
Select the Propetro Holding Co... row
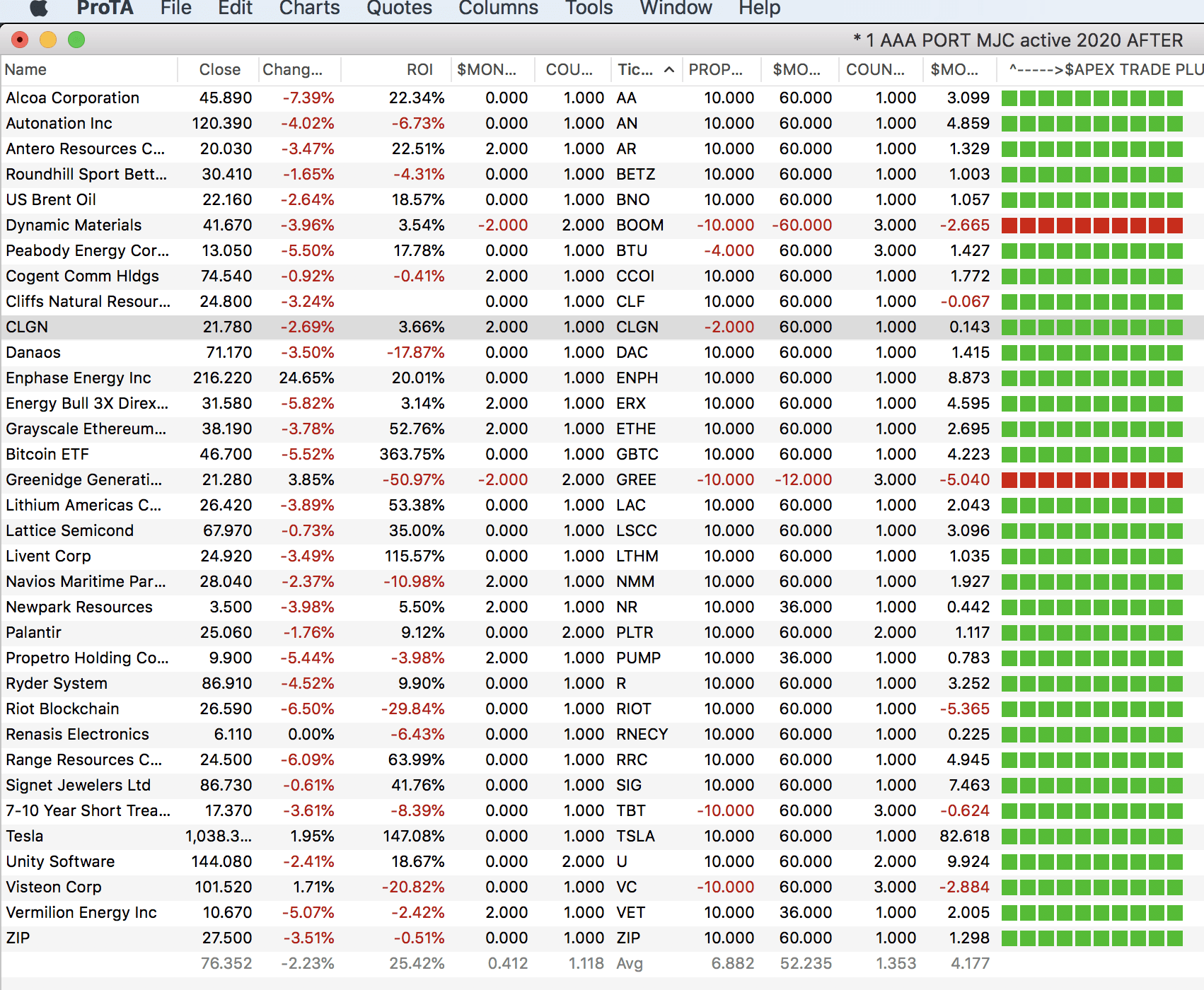click(x=602, y=658)
